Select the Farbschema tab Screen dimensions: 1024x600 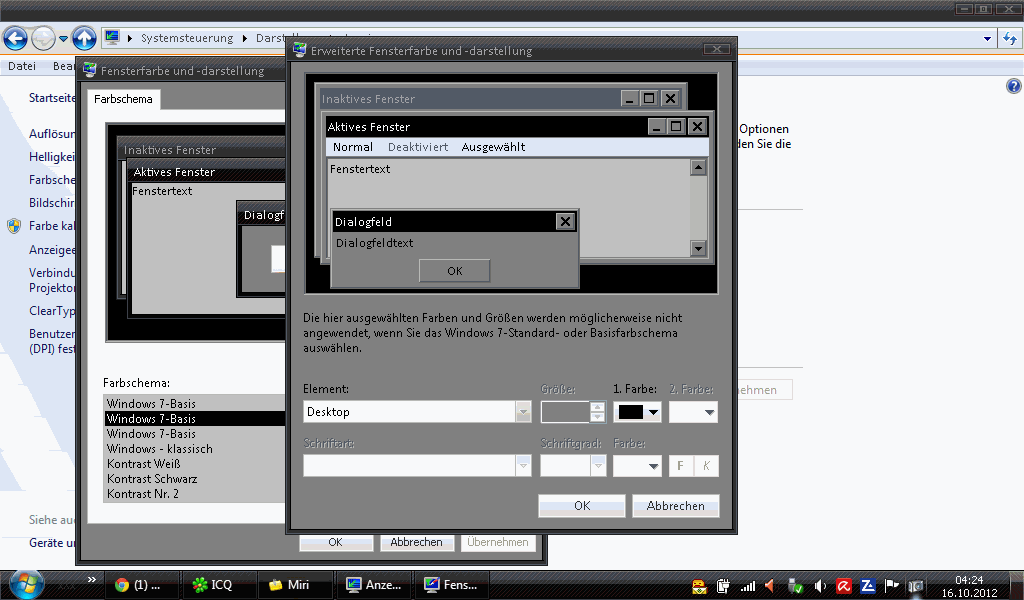(x=123, y=99)
